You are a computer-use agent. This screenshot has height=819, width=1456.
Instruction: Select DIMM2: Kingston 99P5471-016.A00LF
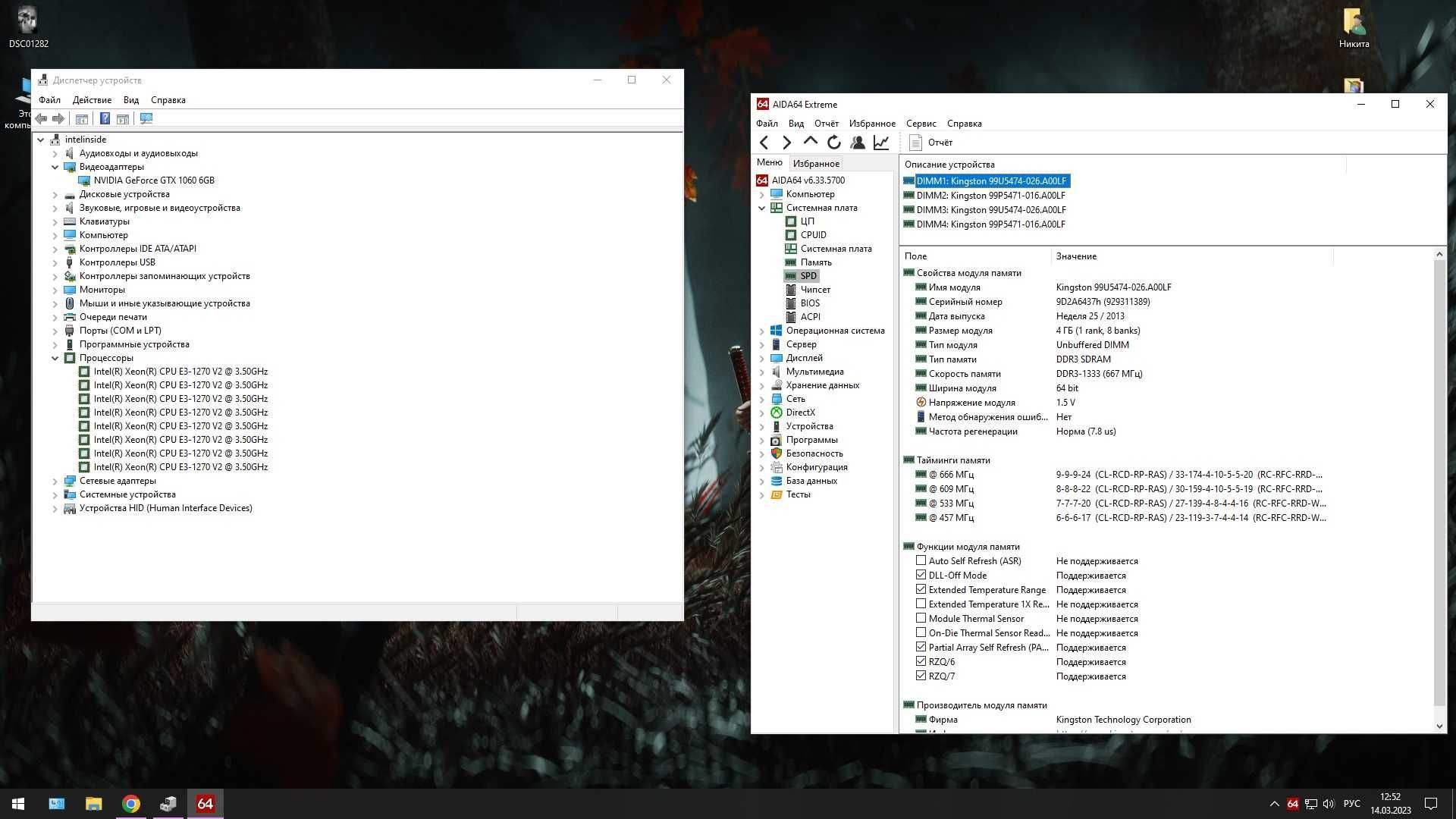click(984, 196)
